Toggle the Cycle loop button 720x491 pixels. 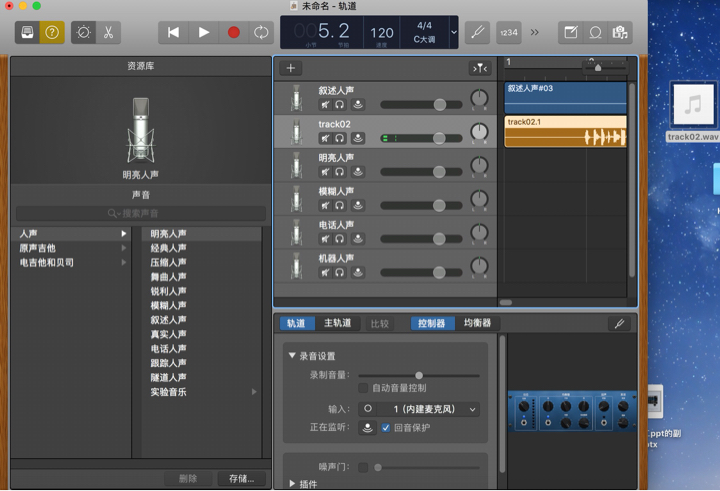pyautogui.click(x=261, y=32)
